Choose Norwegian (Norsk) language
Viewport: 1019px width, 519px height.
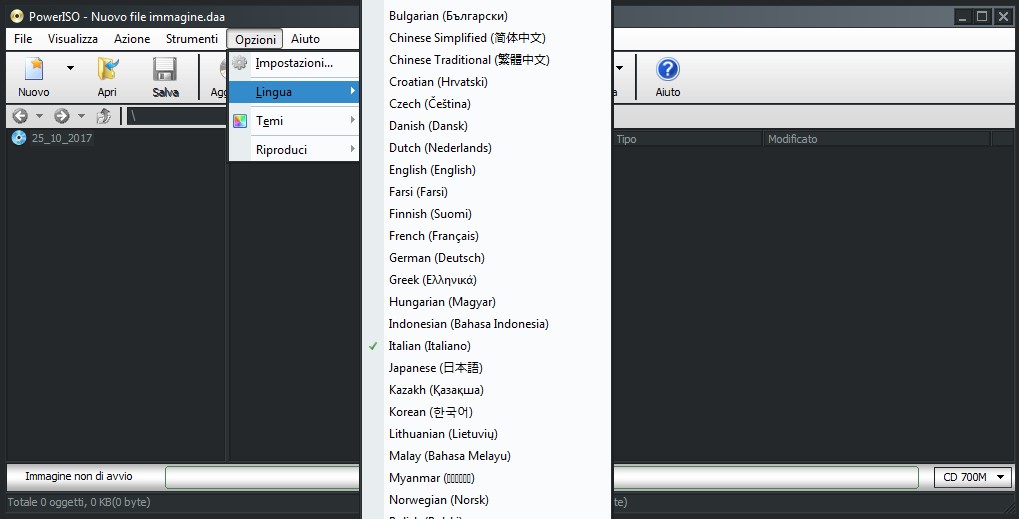487,500
